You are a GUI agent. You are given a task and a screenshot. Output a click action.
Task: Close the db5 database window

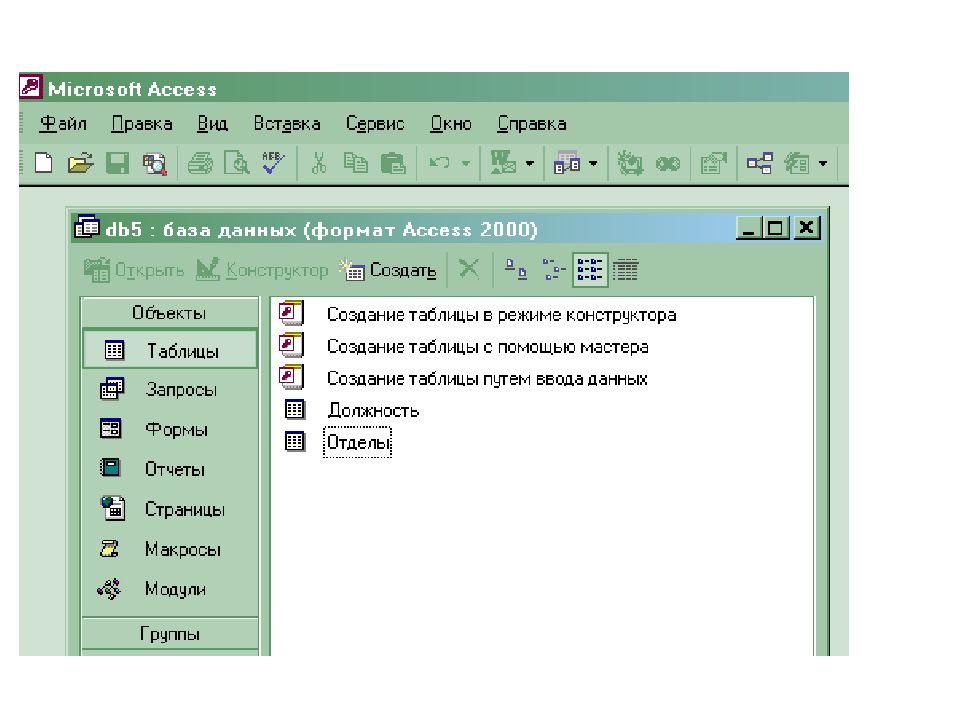click(807, 228)
